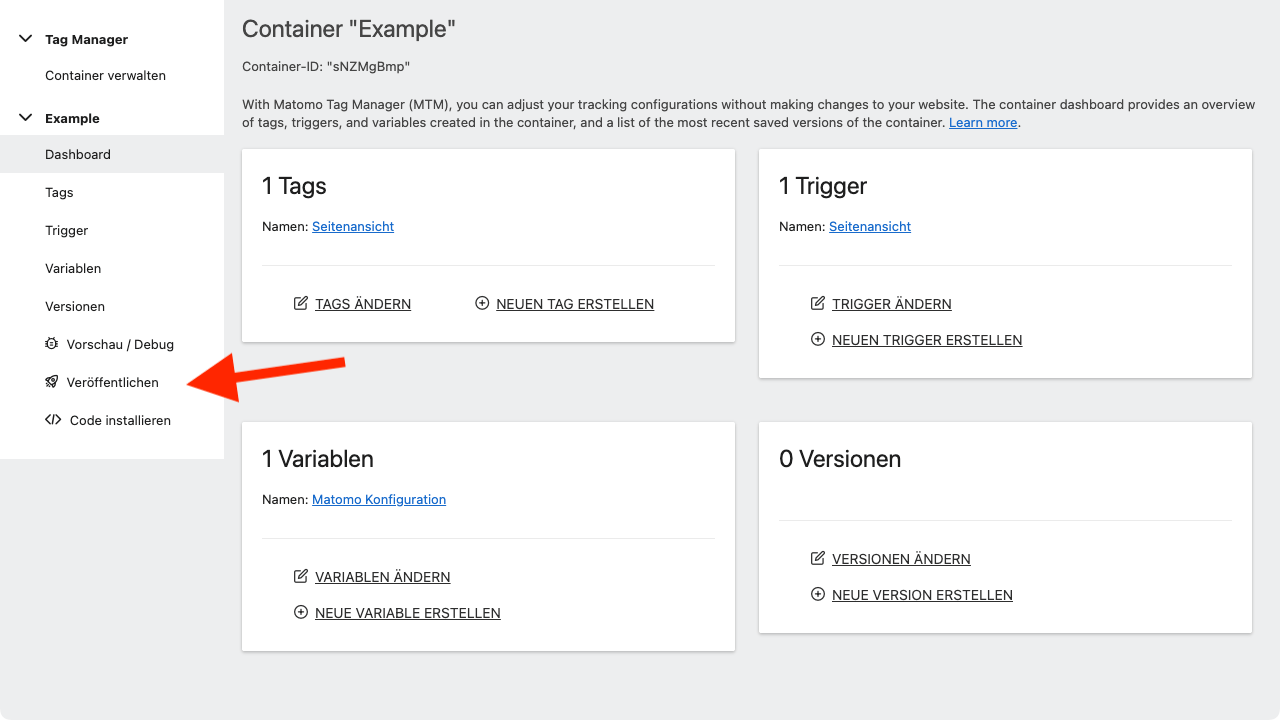This screenshot has height=720, width=1280.
Task: Click the Container-ID "sNZMgBmp" text
Action: click(x=326, y=66)
